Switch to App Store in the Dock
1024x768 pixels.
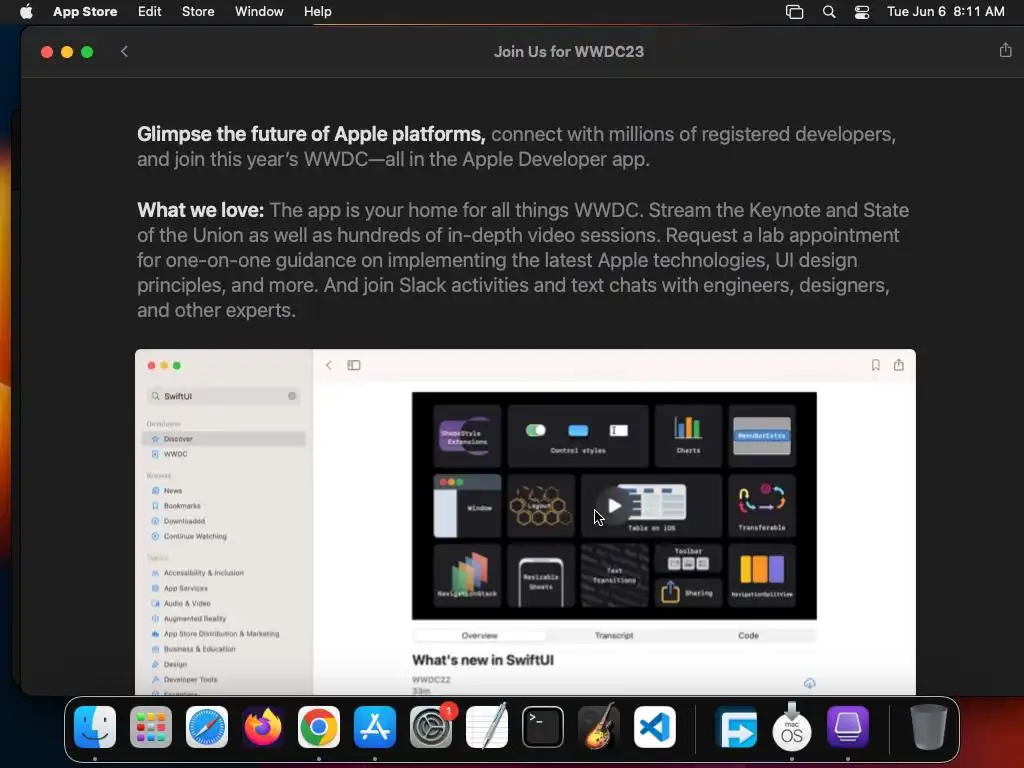click(x=375, y=727)
